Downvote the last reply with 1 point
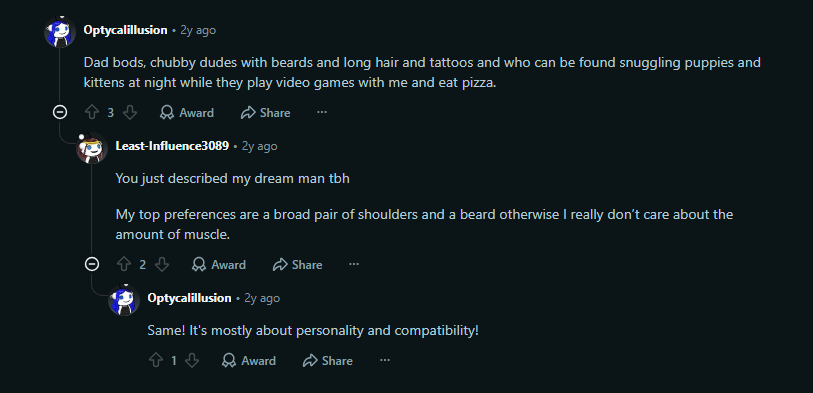The width and height of the screenshot is (813, 393). coord(192,360)
